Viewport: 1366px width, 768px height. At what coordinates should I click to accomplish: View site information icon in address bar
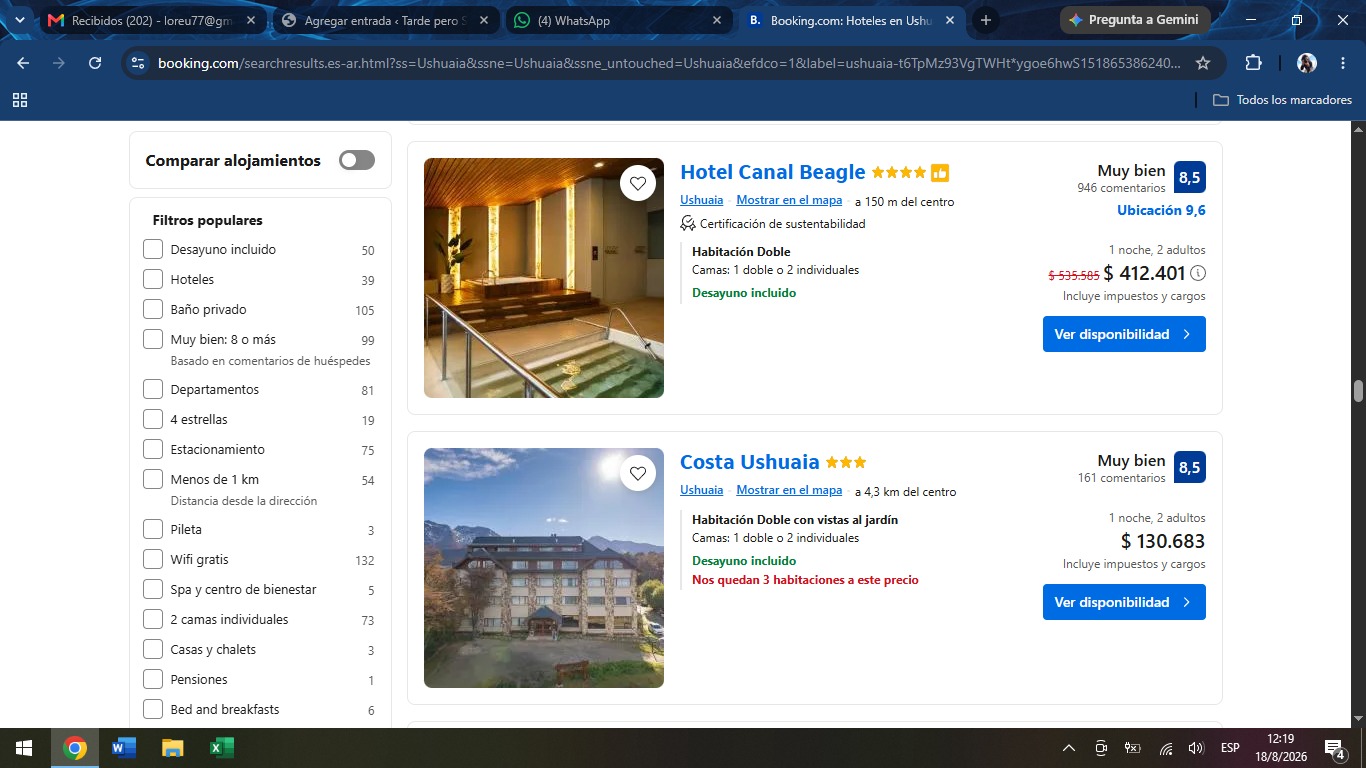click(138, 63)
